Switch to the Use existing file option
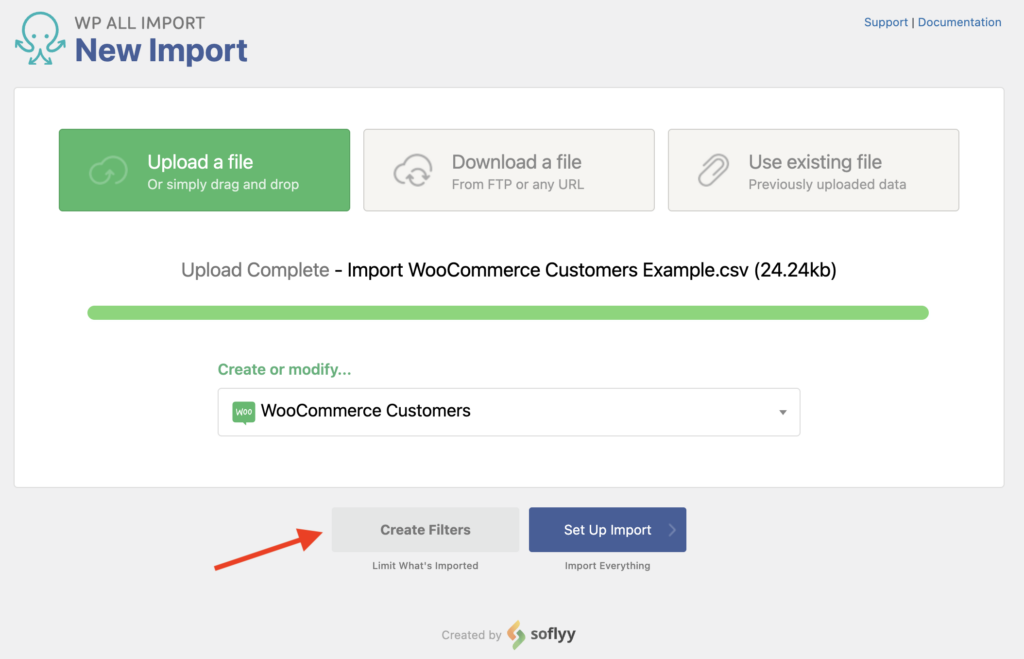1024x659 pixels. [813, 170]
